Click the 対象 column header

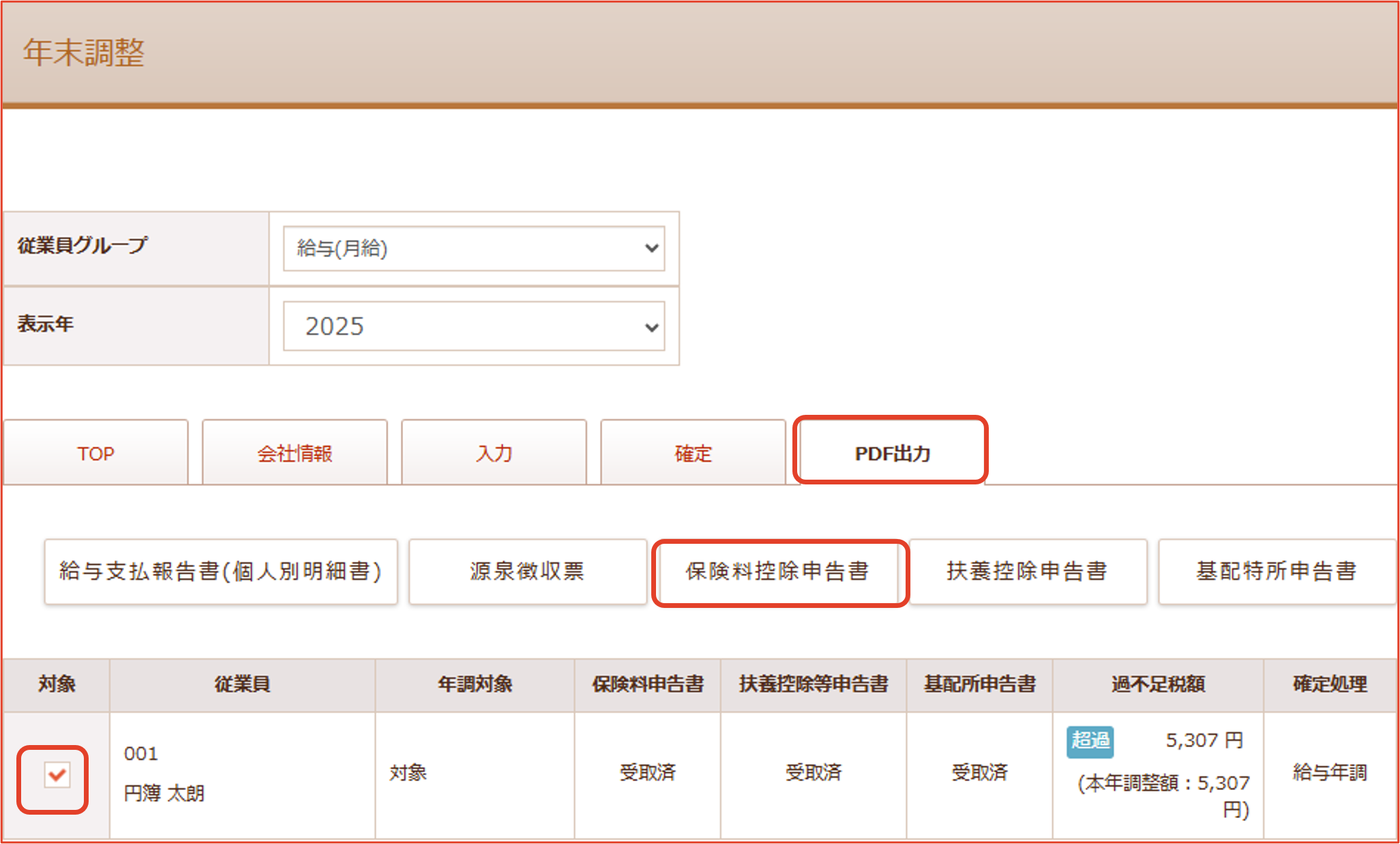click(57, 684)
